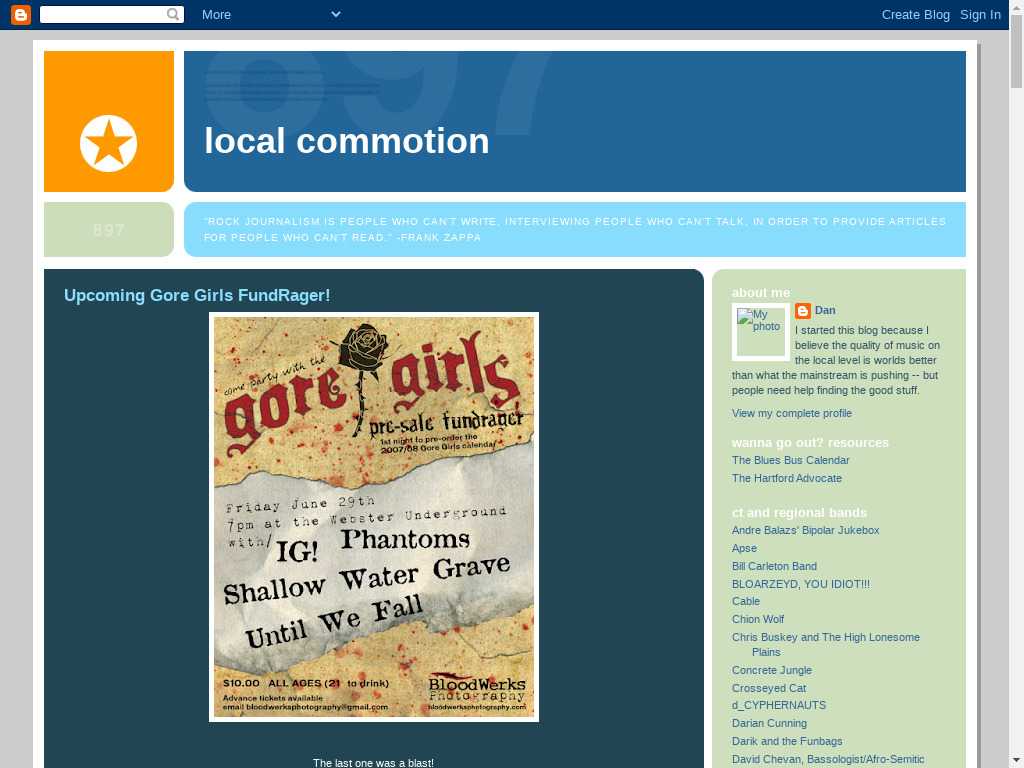The height and width of the screenshot is (768, 1024).
Task: Open the local commotion blog title
Action: (347, 141)
